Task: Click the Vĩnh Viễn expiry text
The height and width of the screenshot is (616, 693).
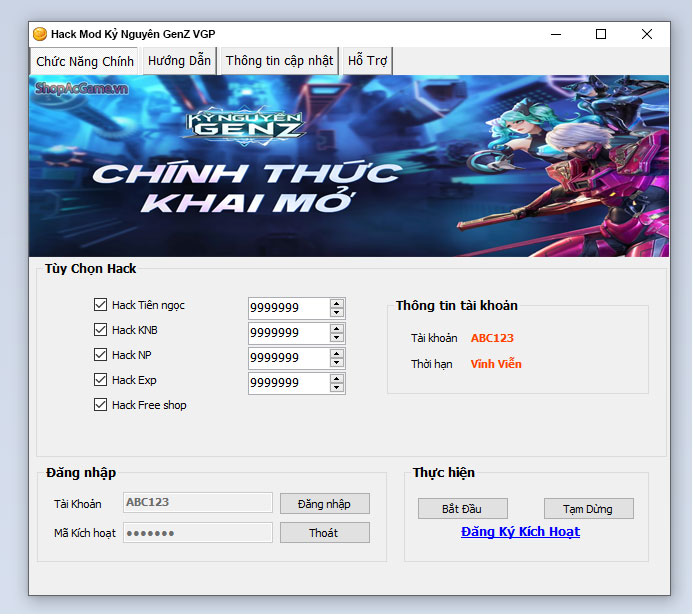Action: coord(496,364)
